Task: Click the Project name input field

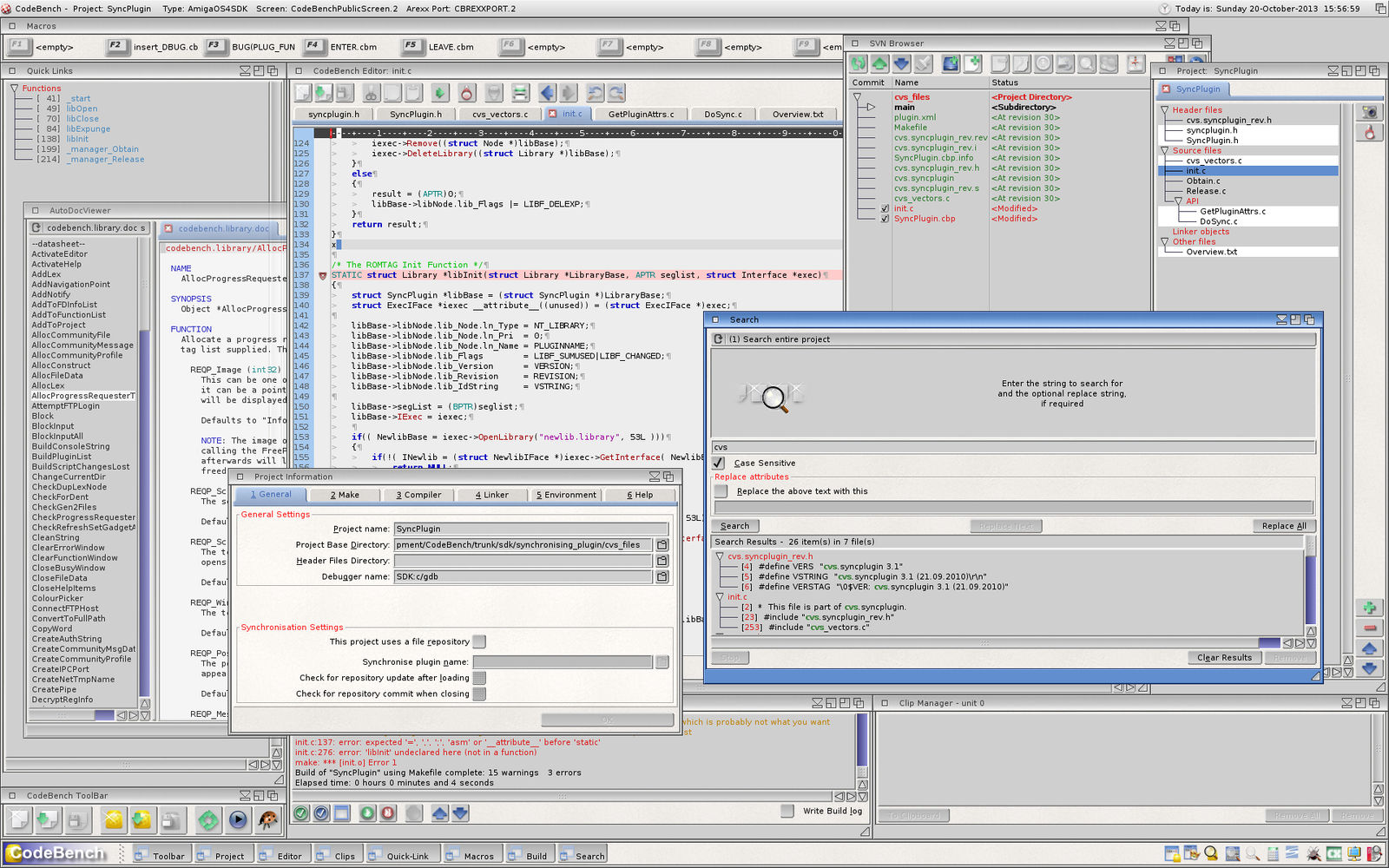Action: tap(530, 529)
